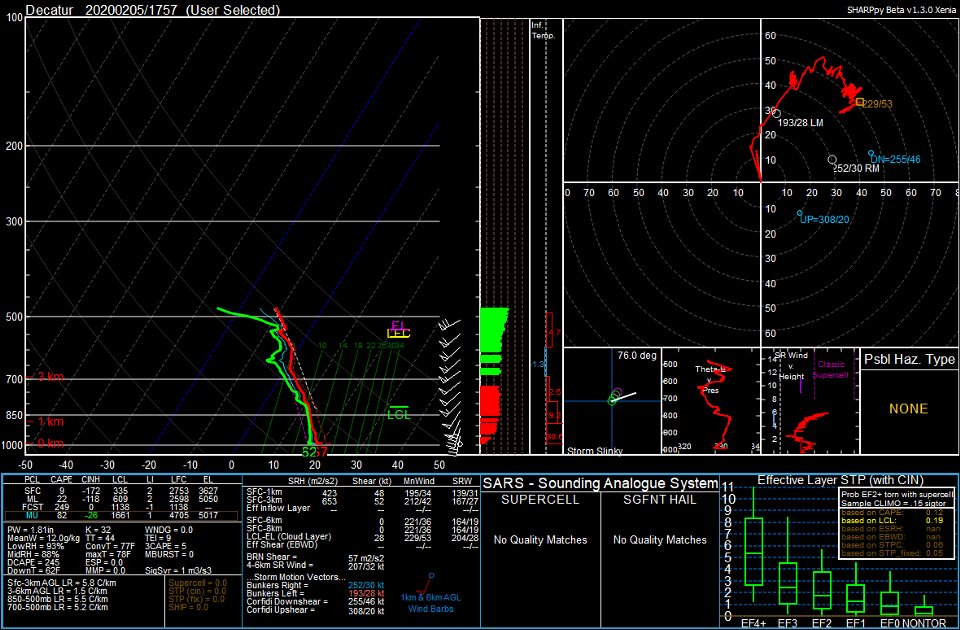960x630 pixels.
Task: Click the Inf. Temp. column header
Action: pyautogui.click(x=543, y=30)
